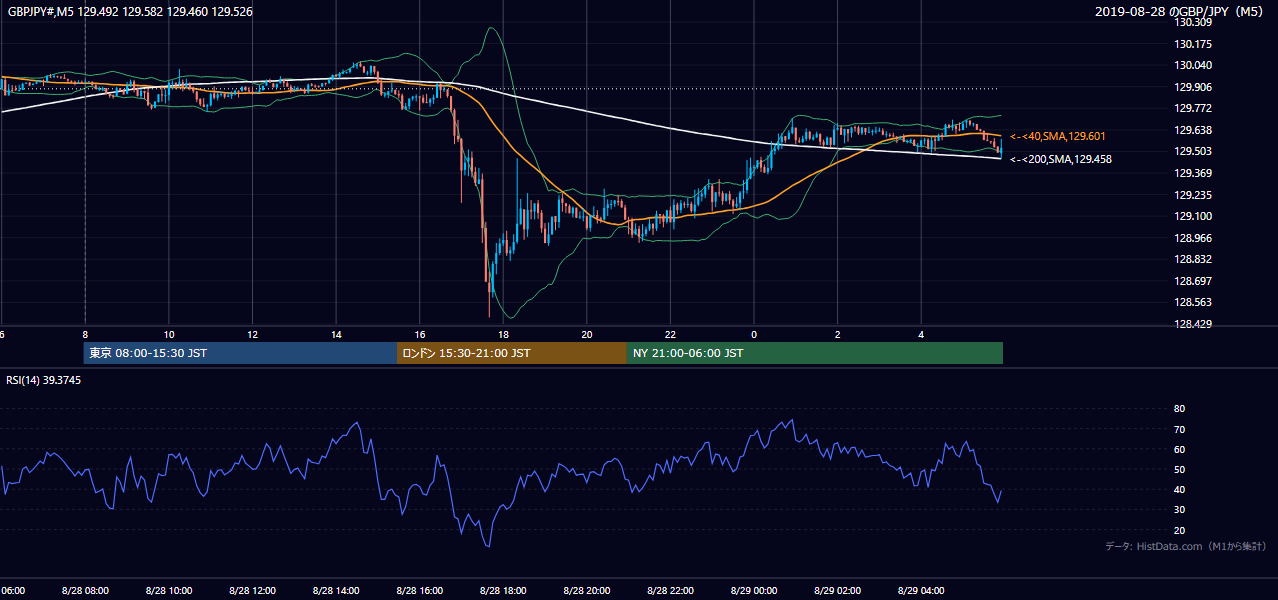Click the 8/28 12:00 bottom date label
The image size is (1278, 600).
click(253, 590)
